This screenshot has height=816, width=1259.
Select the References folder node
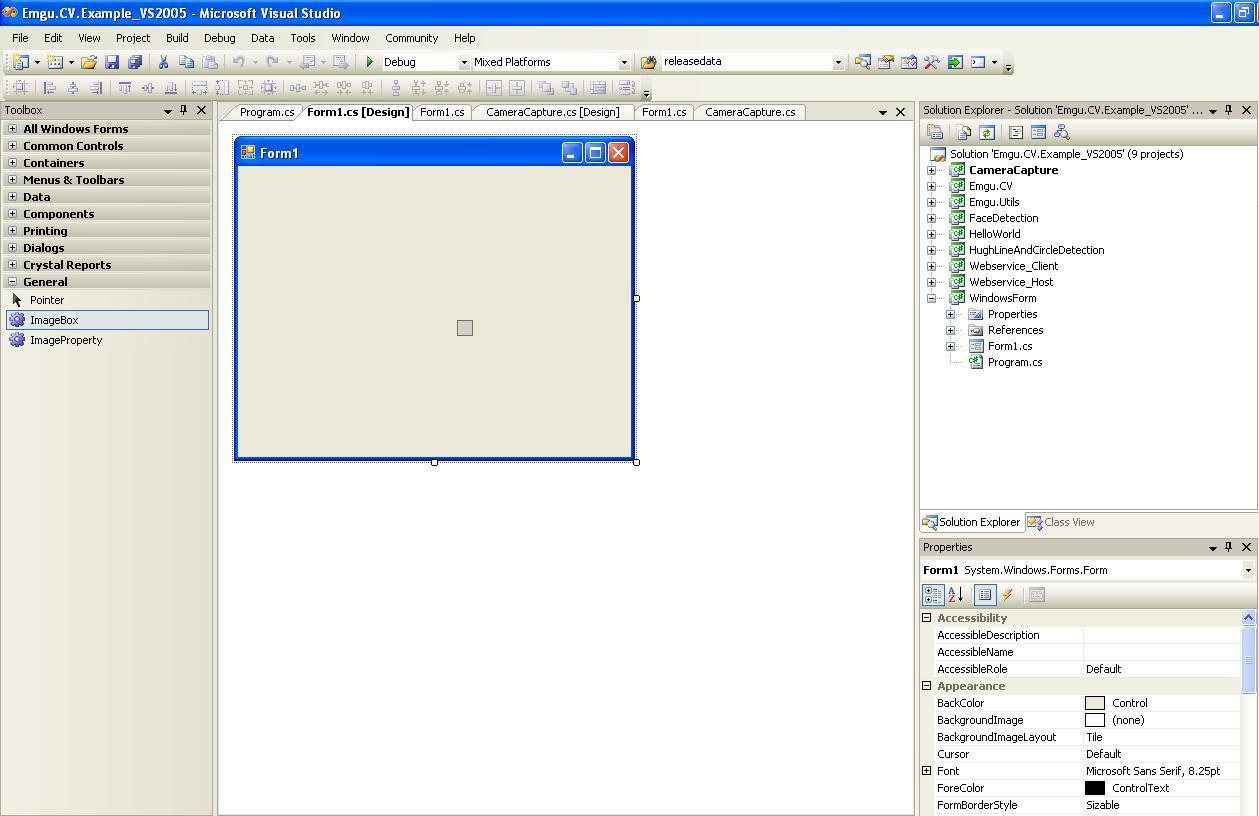click(x=1015, y=330)
